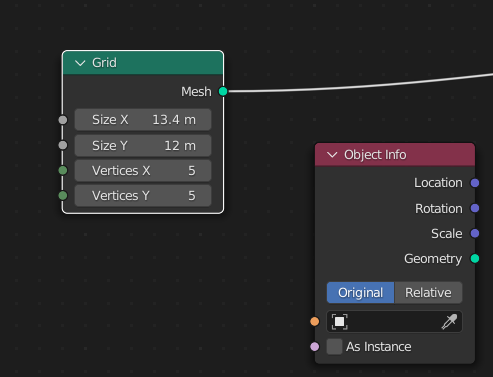The width and height of the screenshot is (493, 377).
Task: Select the Original transform space
Action: coord(360,293)
